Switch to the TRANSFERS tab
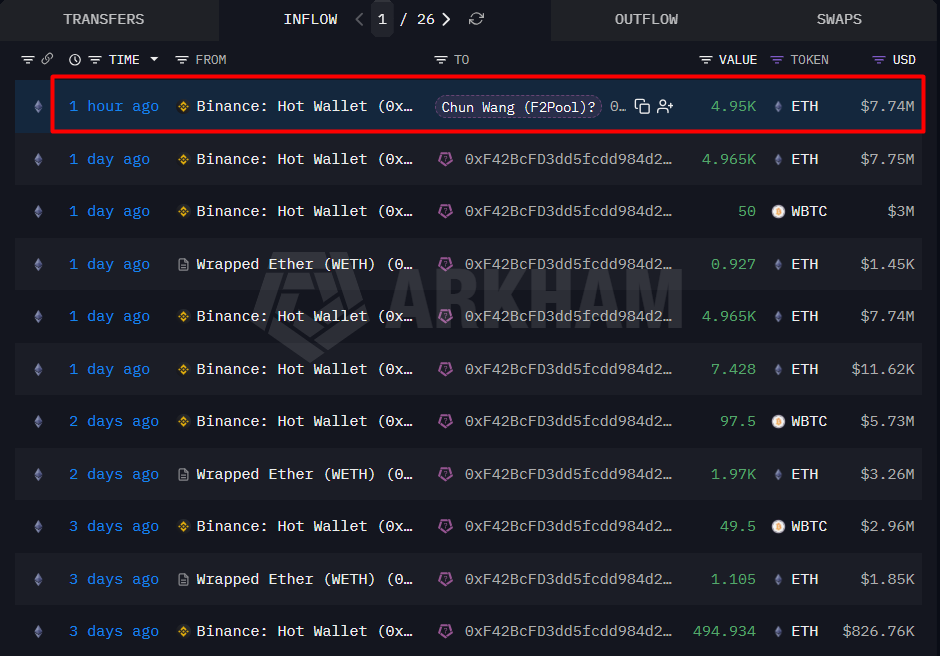This screenshot has width=940, height=656. pos(104,19)
